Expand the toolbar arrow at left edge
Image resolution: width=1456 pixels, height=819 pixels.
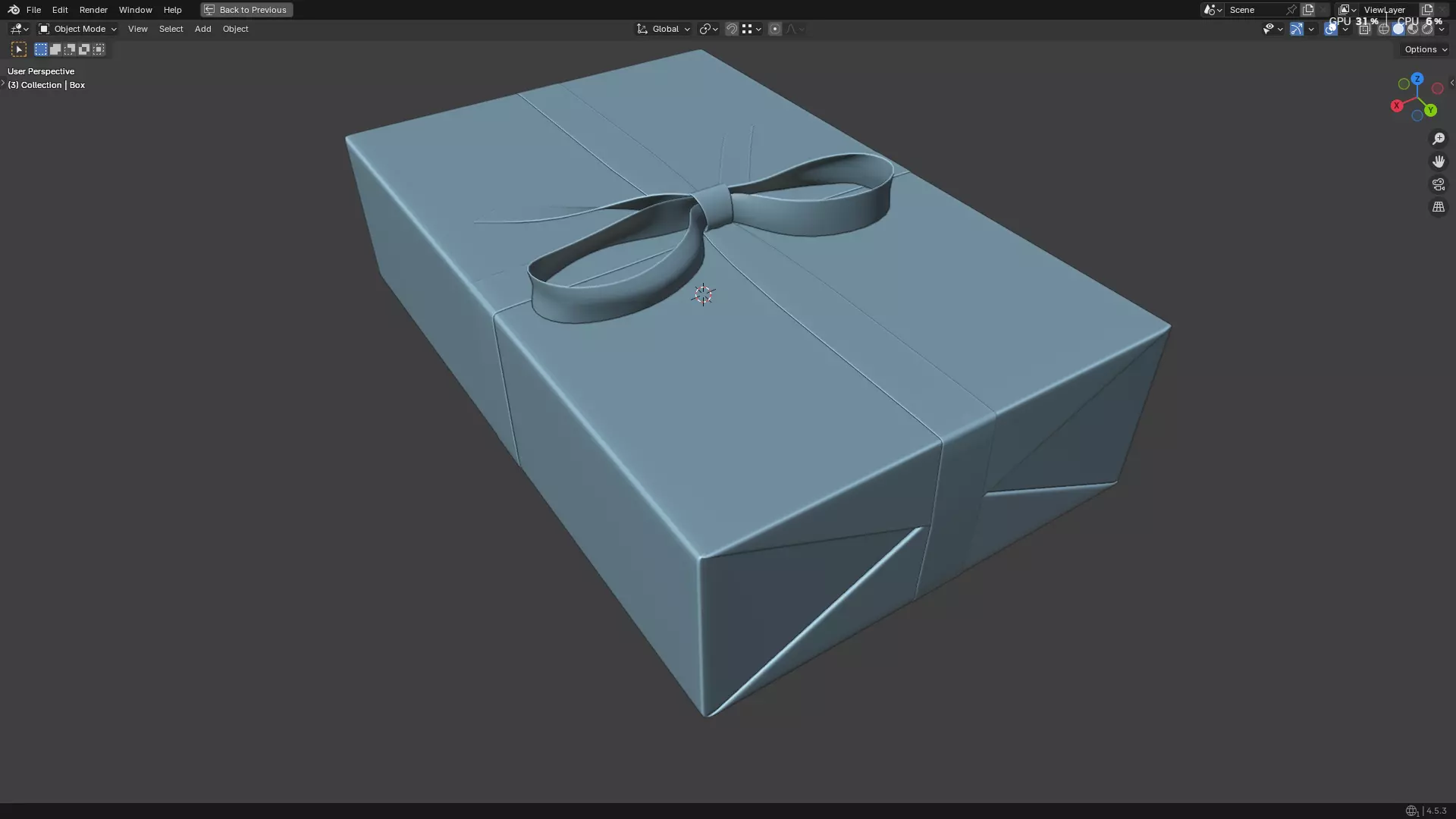point(3,83)
